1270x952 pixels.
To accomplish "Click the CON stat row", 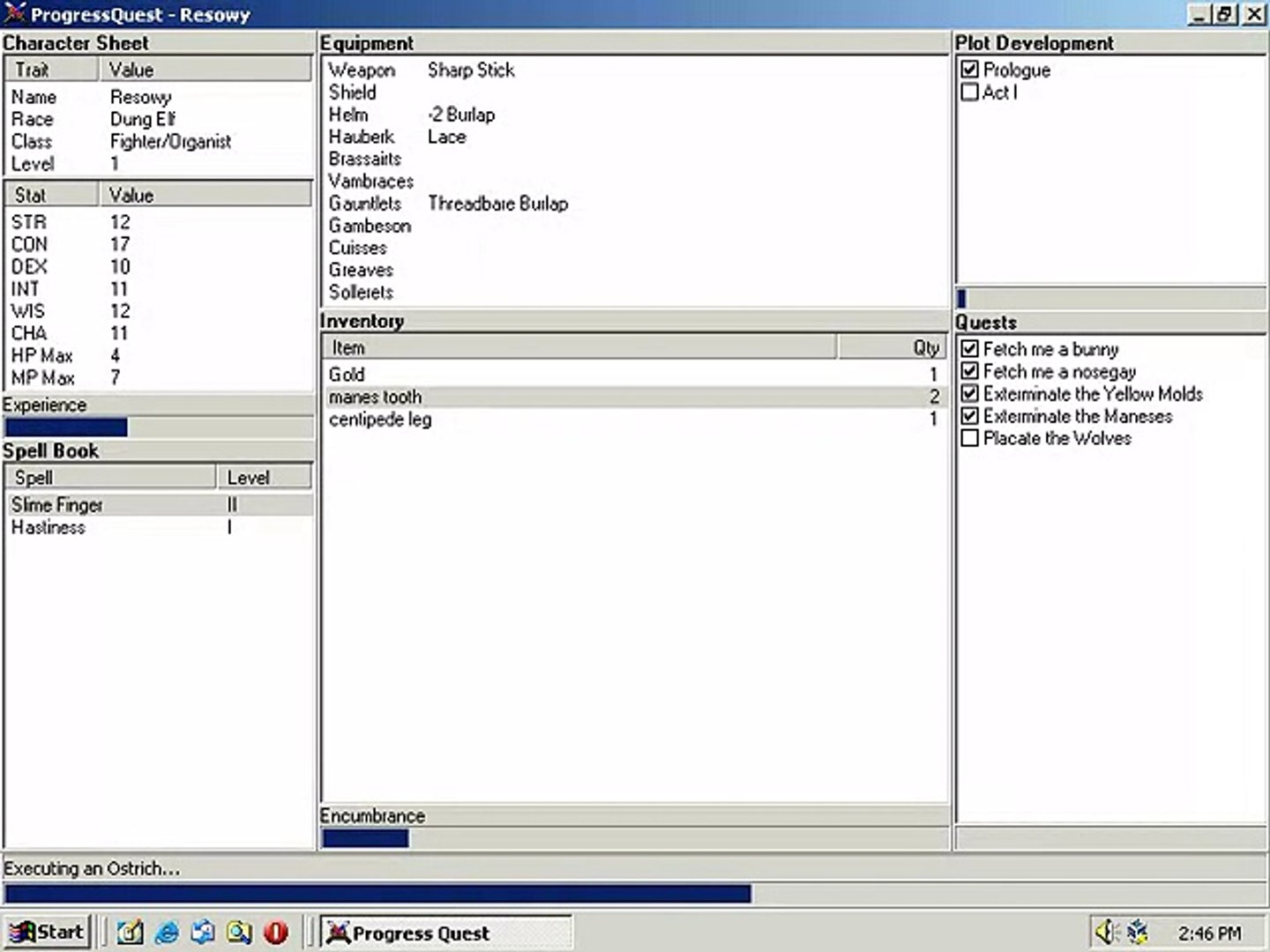I will click(x=160, y=244).
